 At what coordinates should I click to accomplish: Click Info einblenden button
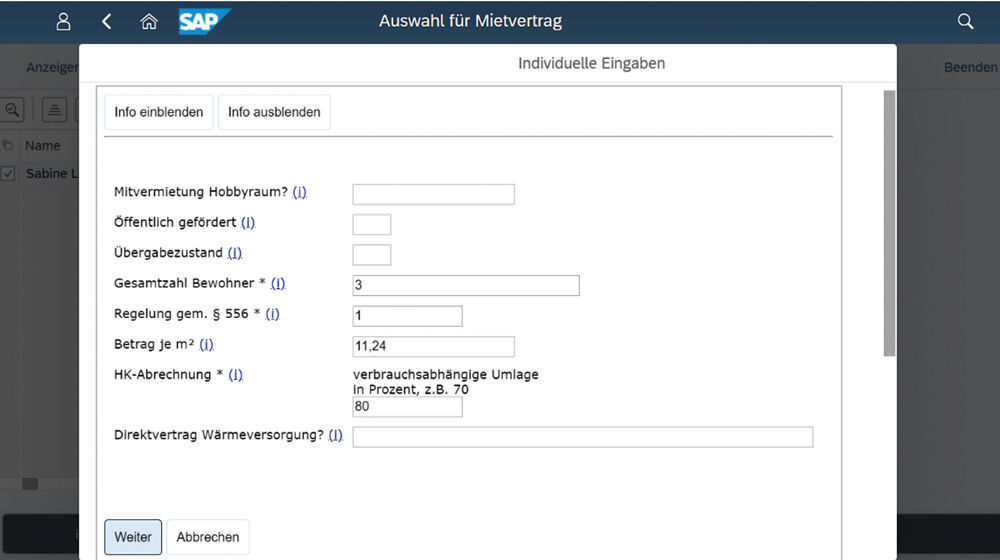click(x=158, y=112)
